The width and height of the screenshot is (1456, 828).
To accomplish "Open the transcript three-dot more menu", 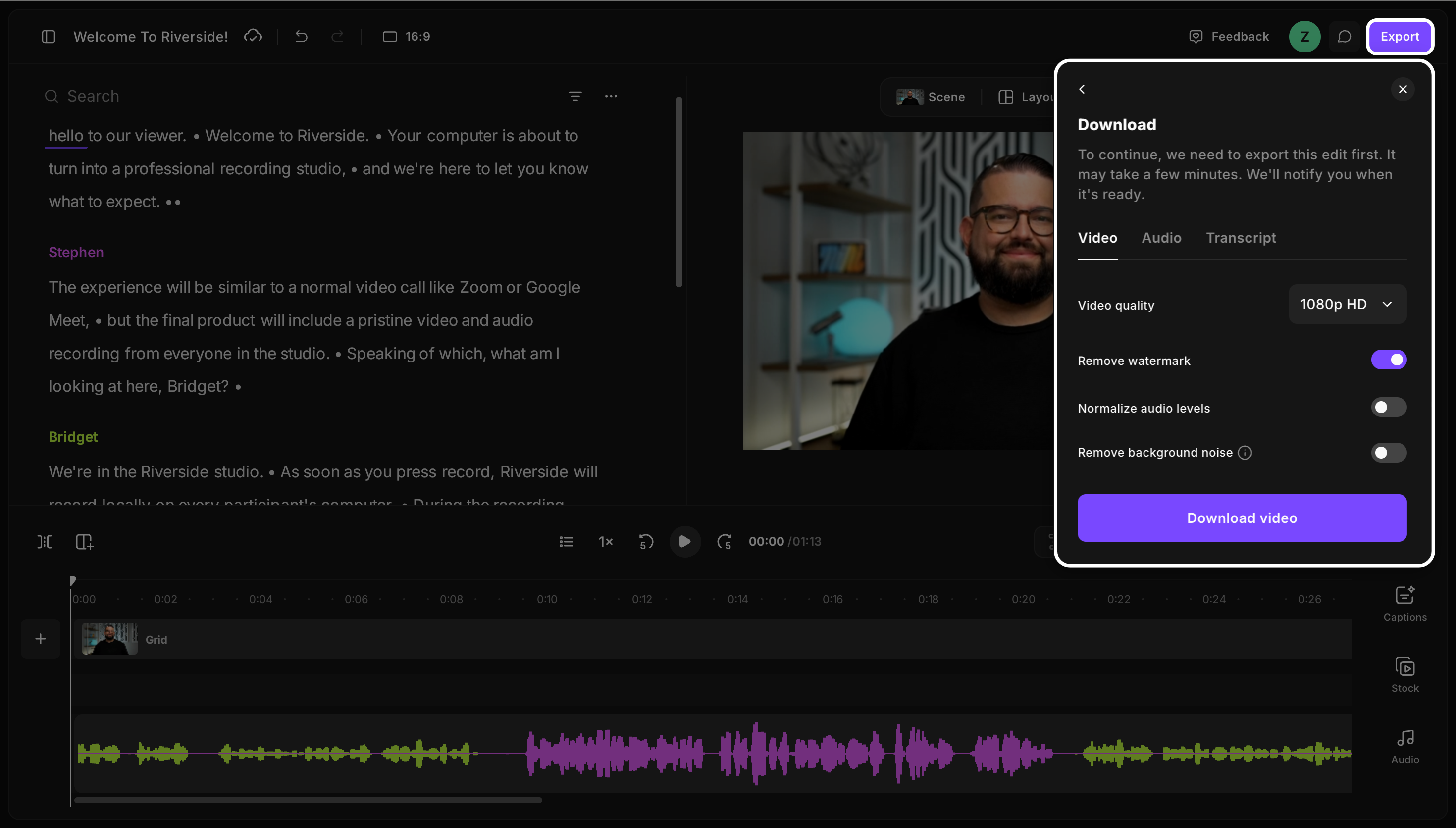I will coord(611,96).
